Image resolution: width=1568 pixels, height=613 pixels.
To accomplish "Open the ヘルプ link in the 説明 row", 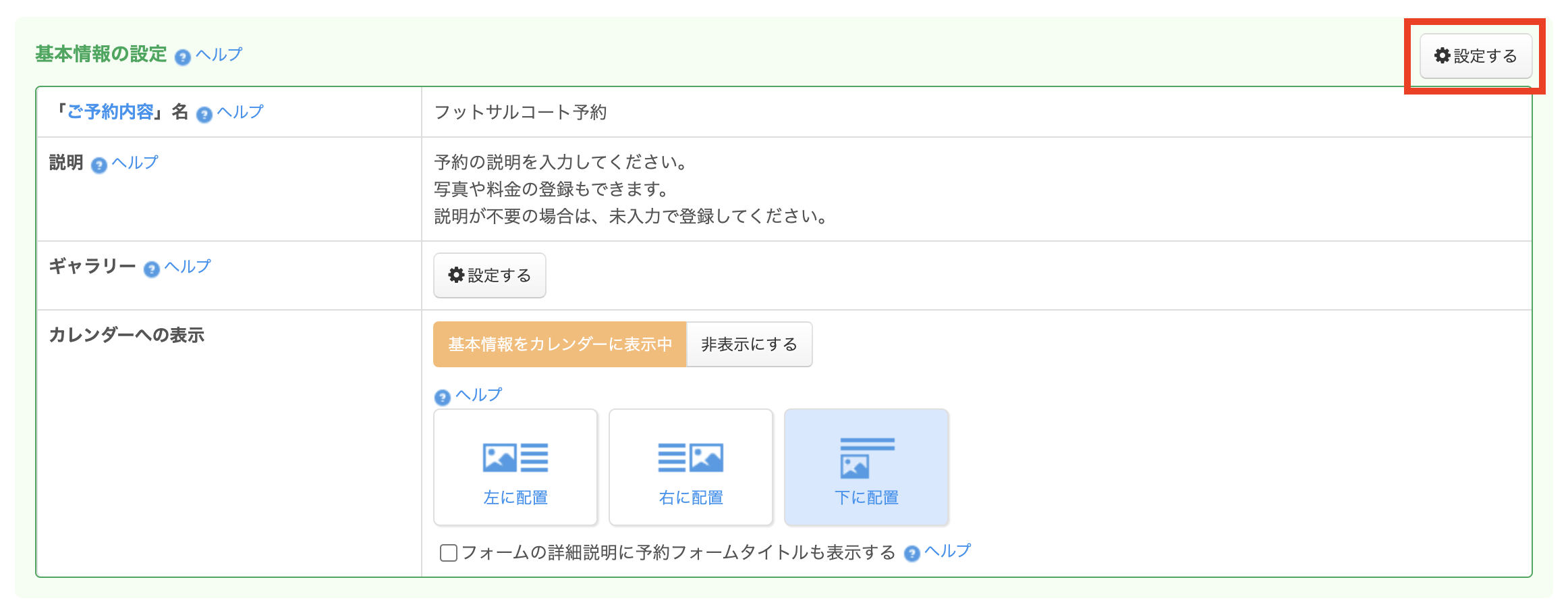I will [135, 163].
